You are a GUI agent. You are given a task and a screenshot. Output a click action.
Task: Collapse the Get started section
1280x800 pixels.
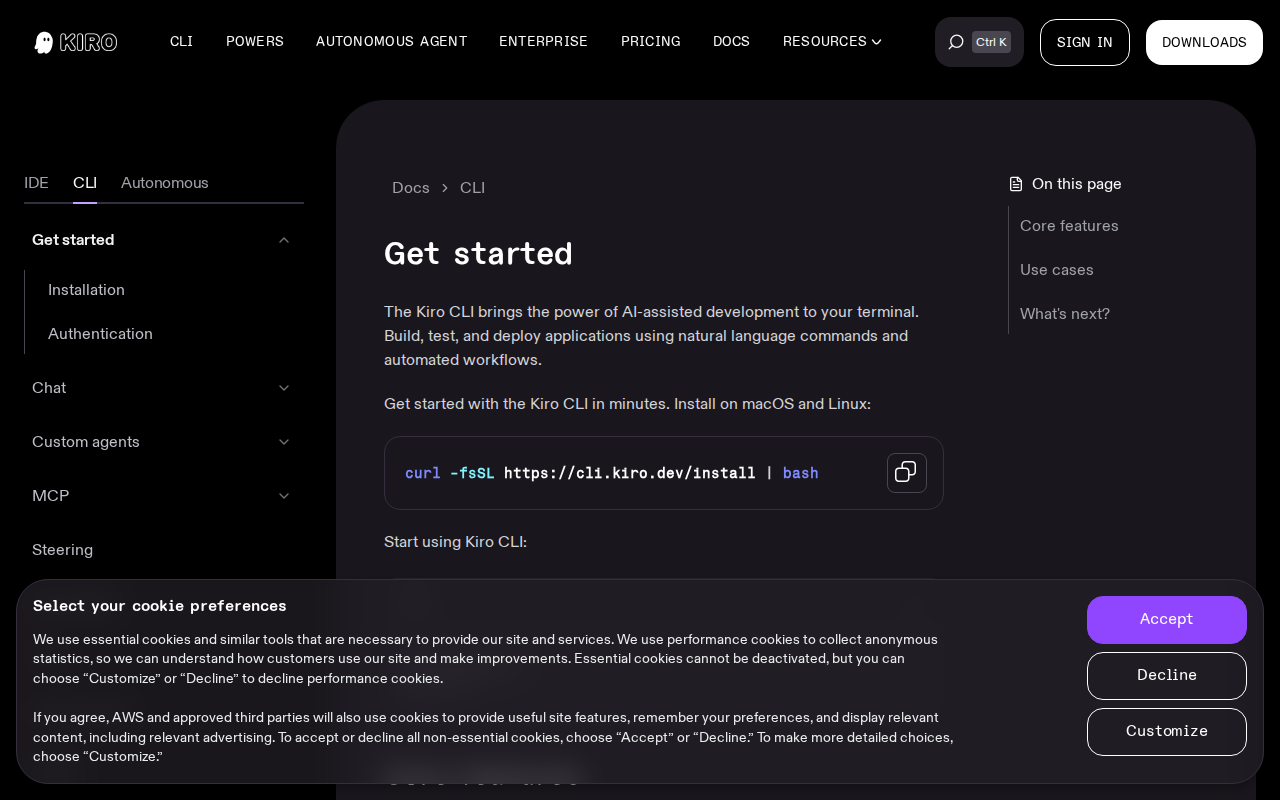pyautogui.click(x=283, y=240)
